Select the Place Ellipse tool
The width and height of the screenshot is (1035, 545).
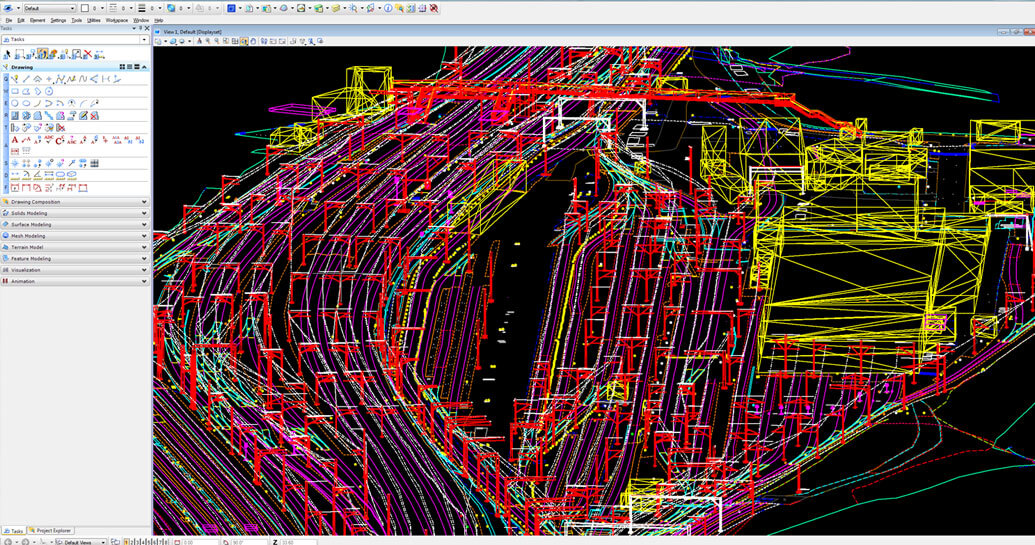26,103
